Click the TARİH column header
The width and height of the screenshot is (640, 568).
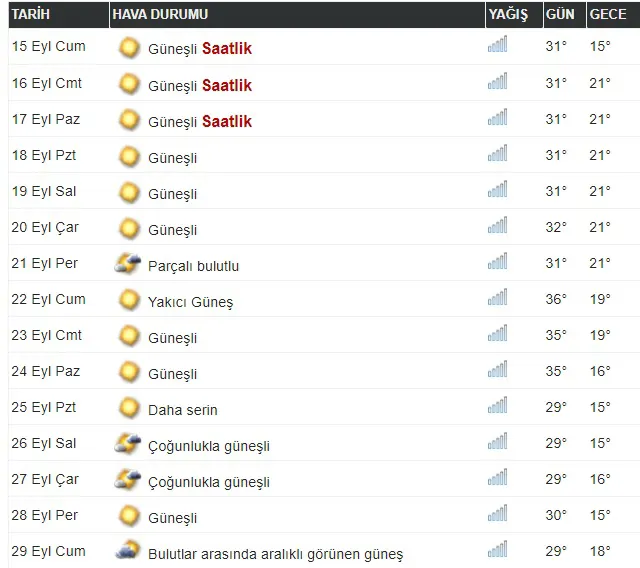tap(31, 15)
